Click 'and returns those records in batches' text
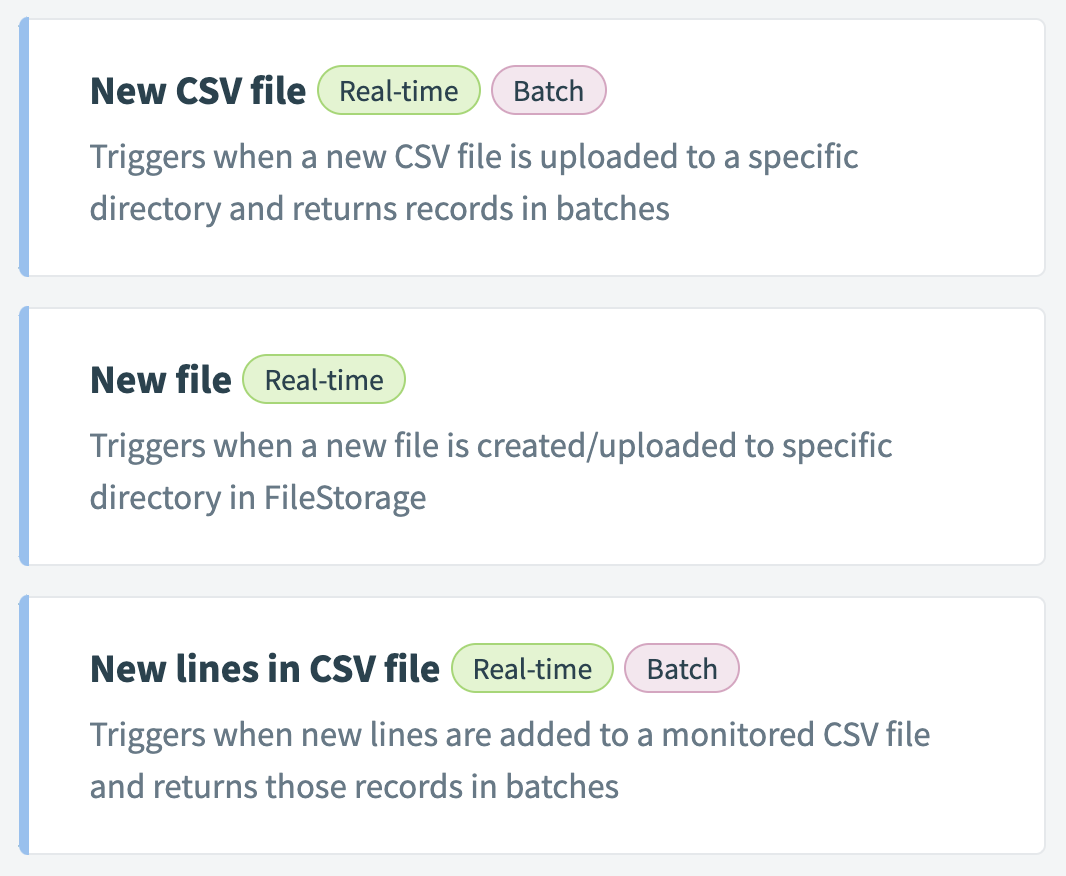 354,786
